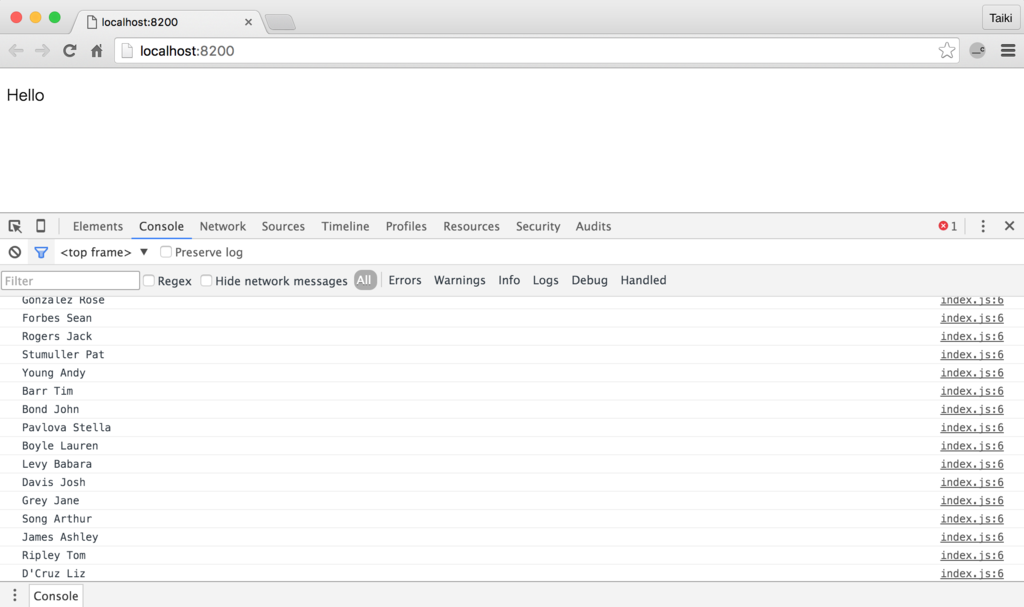Select the Console tab in DevTools
Image resolution: width=1024 pixels, height=607 pixels.
pyautogui.click(x=161, y=226)
